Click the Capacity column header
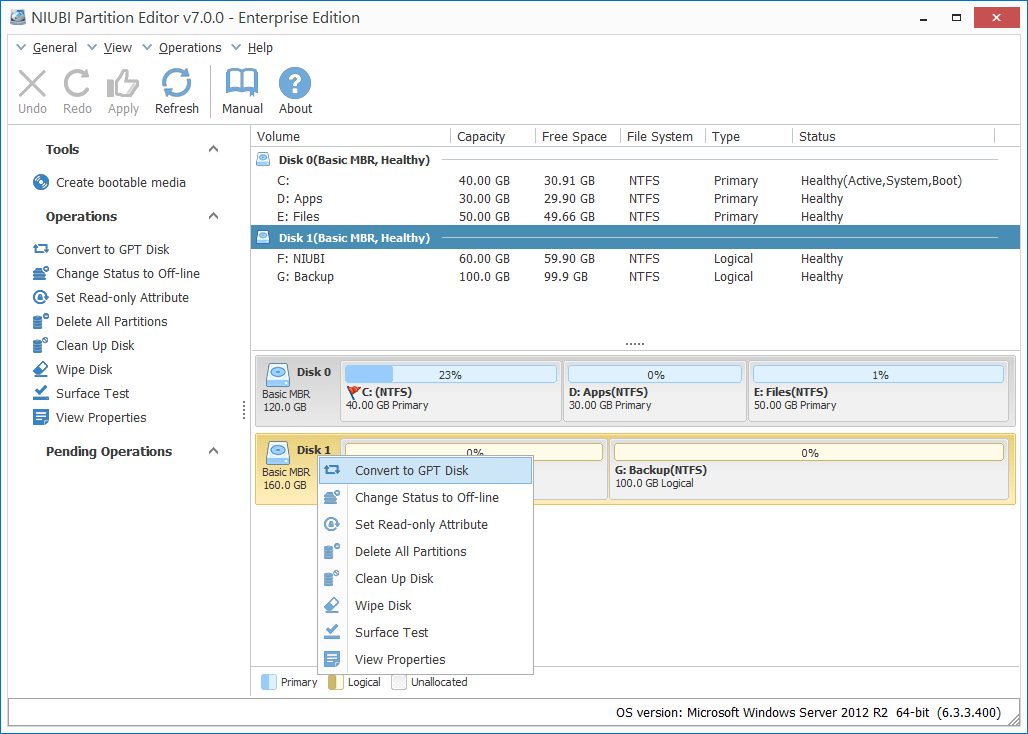The image size is (1028, 734). [x=493, y=136]
